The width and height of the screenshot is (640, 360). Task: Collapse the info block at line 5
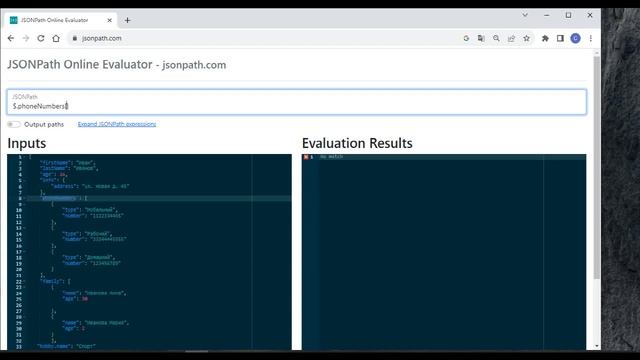coord(25,180)
